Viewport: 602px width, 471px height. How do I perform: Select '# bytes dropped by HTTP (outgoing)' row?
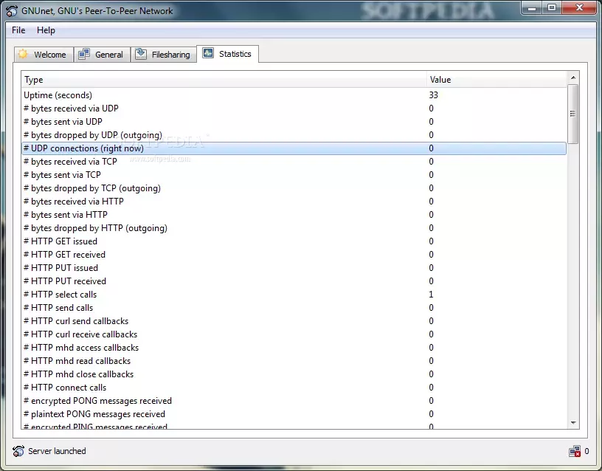click(x=294, y=228)
